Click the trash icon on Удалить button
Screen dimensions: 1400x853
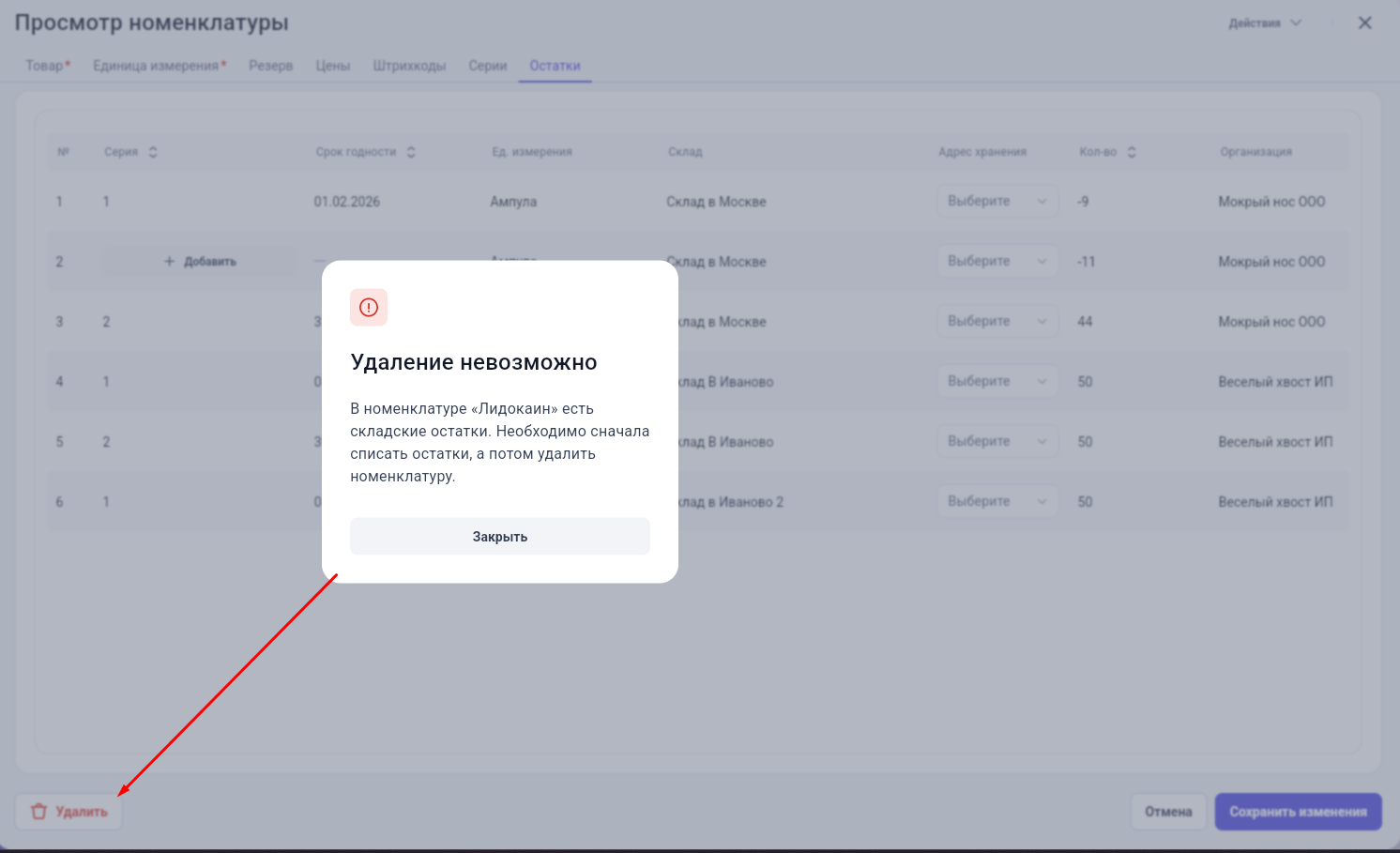[38, 812]
